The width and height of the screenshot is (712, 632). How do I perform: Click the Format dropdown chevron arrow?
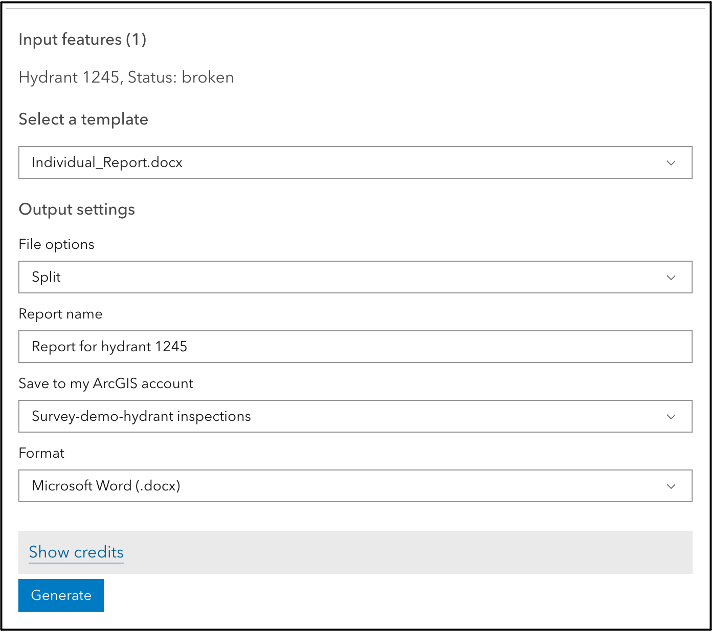(x=671, y=486)
